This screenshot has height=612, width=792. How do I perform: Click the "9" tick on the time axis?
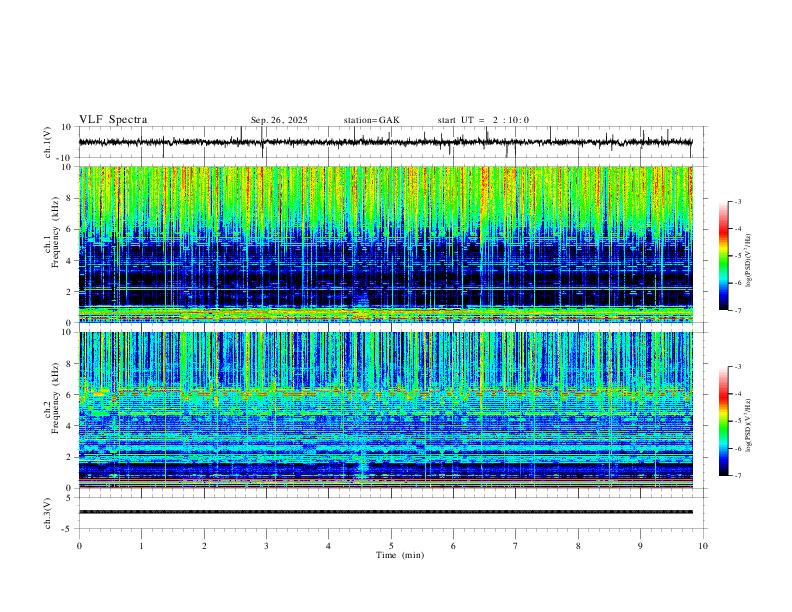[640, 546]
